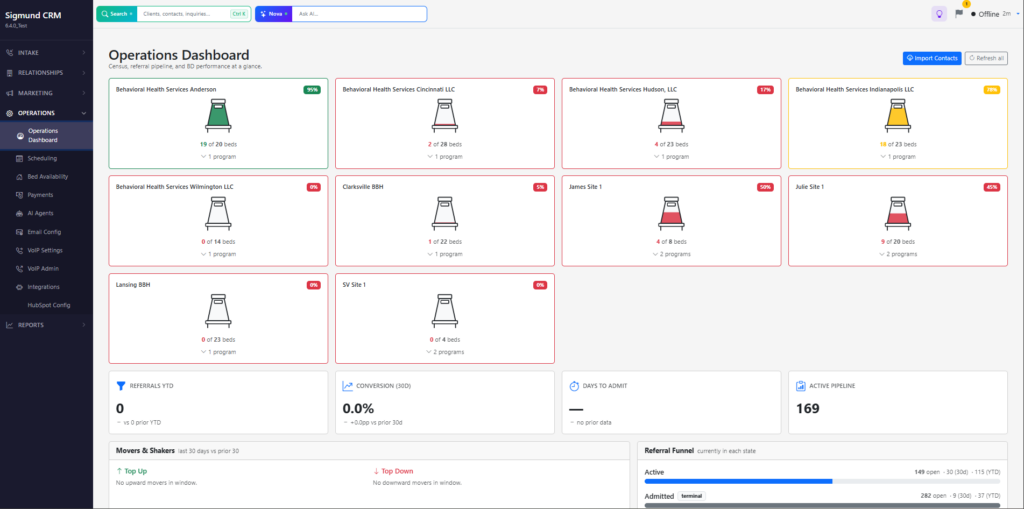Click the 78% badge on Indianapolis LLC

991,90
